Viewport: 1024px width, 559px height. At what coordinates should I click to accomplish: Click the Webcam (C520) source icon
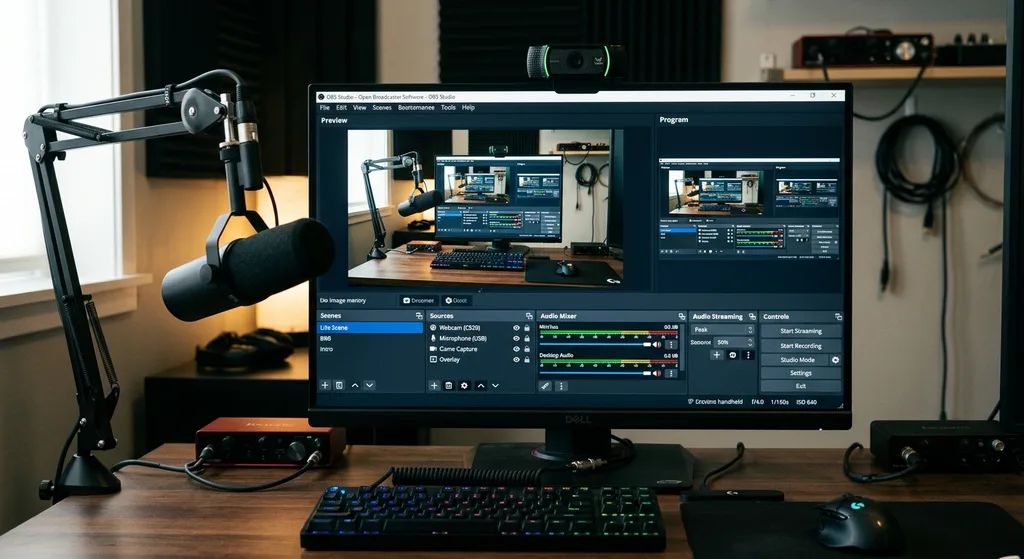[x=433, y=328]
